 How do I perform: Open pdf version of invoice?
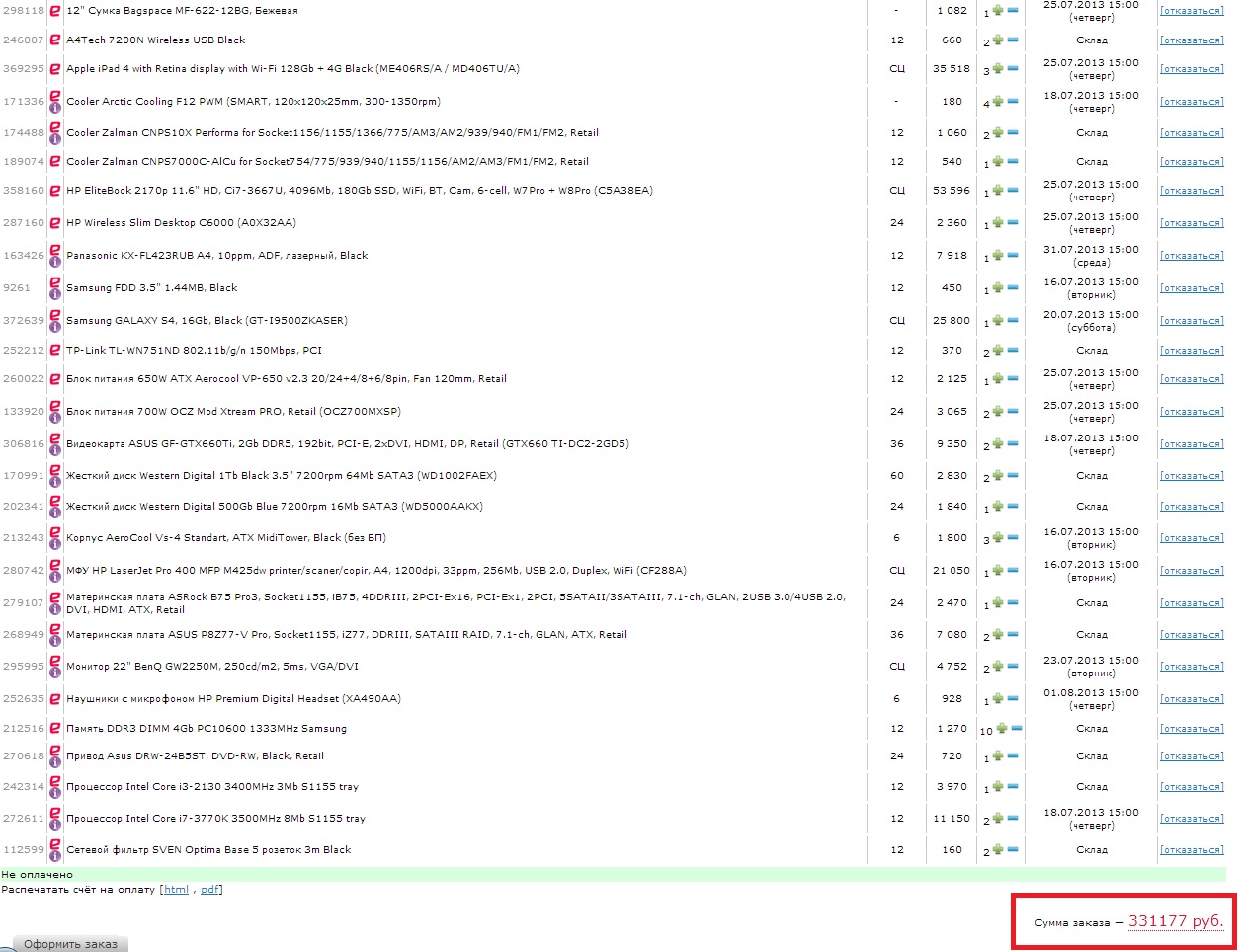pos(209,890)
